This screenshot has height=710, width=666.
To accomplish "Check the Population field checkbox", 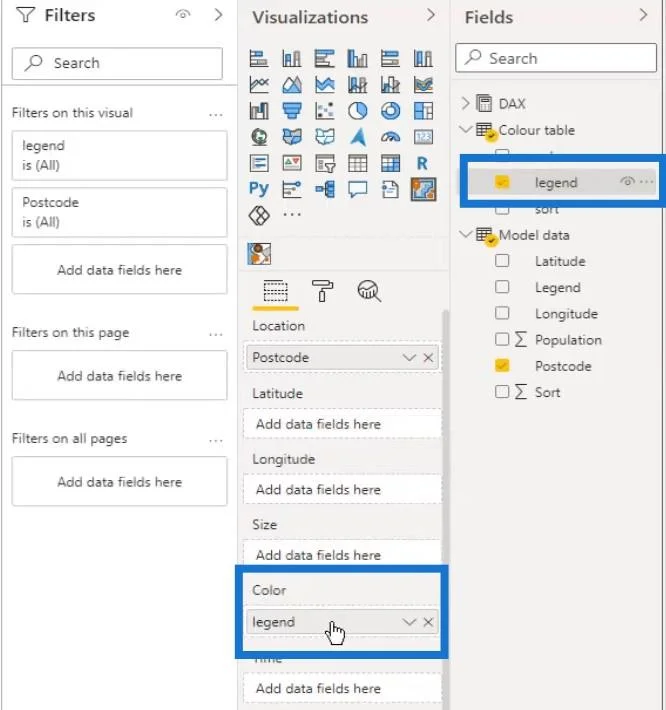I will [x=502, y=339].
